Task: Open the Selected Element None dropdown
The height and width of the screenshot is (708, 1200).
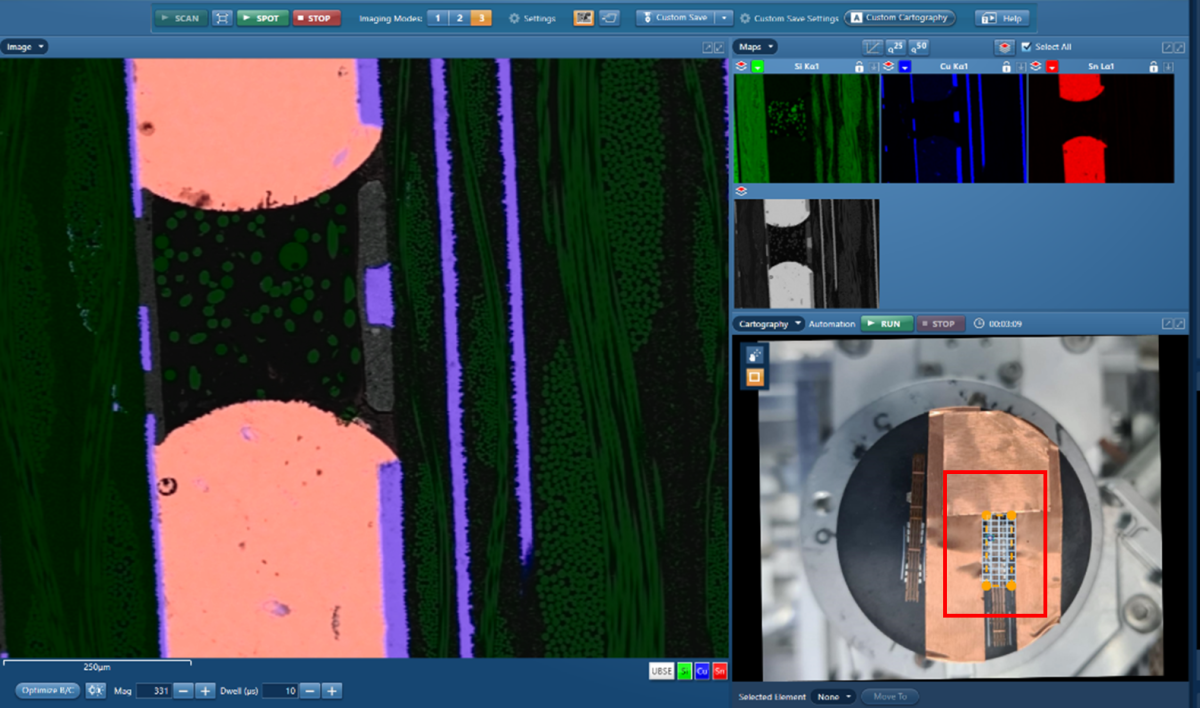Action: click(x=833, y=696)
